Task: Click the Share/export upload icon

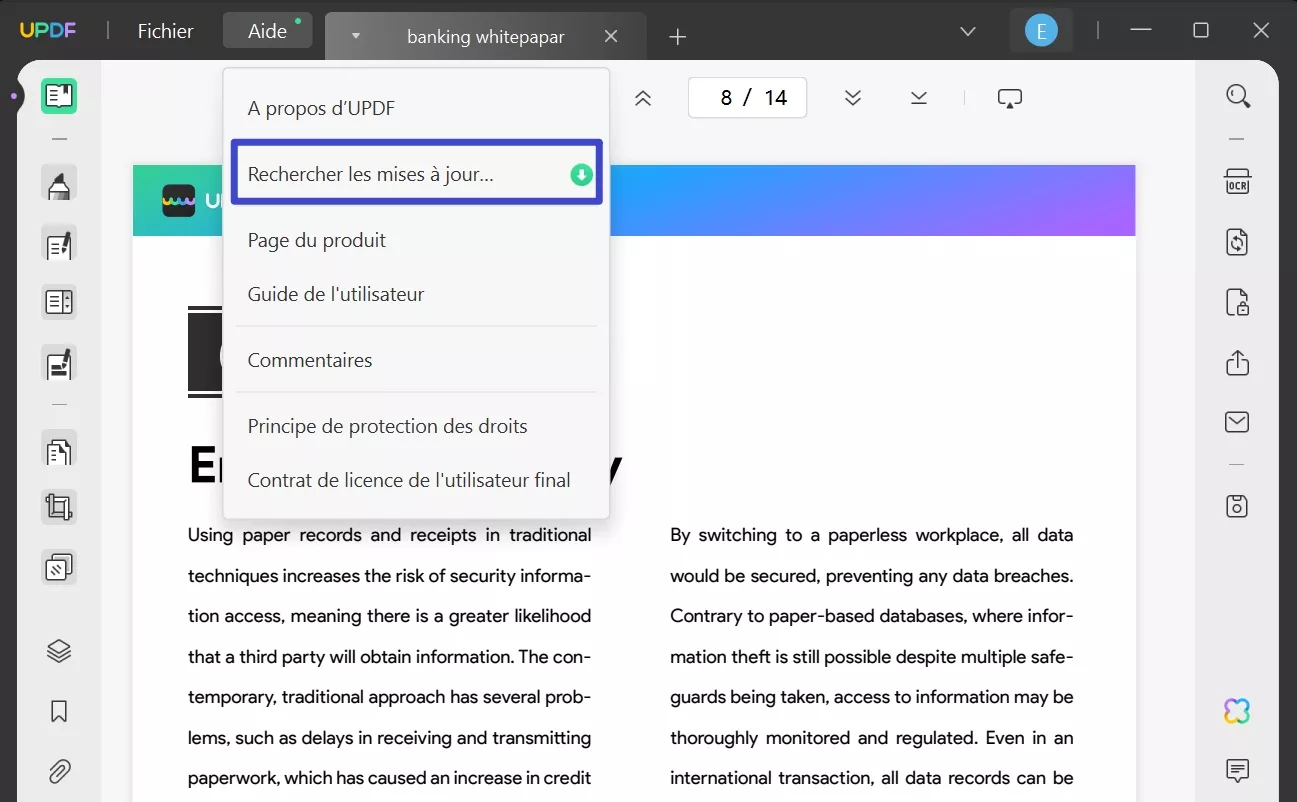Action: (x=1237, y=362)
